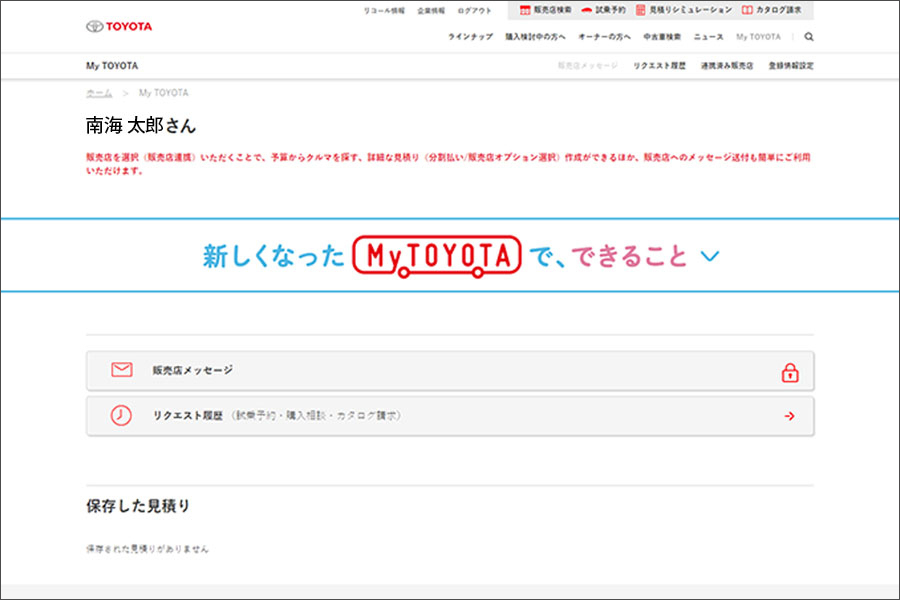Viewport: 900px width, 600px height.
Task: Click the clock icon for リクエスト履歴
Action: click(x=121, y=415)
